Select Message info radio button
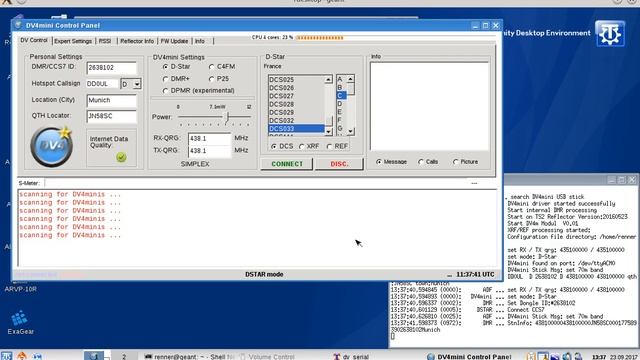The height and width of the screenshot is (360, 640). pos(379,162)
